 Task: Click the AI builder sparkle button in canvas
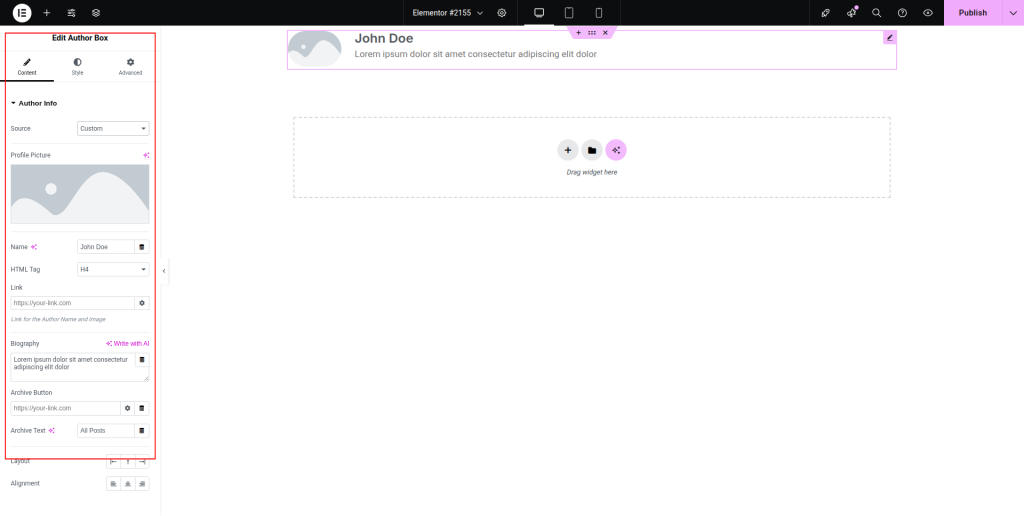click(x=616, y=150)
